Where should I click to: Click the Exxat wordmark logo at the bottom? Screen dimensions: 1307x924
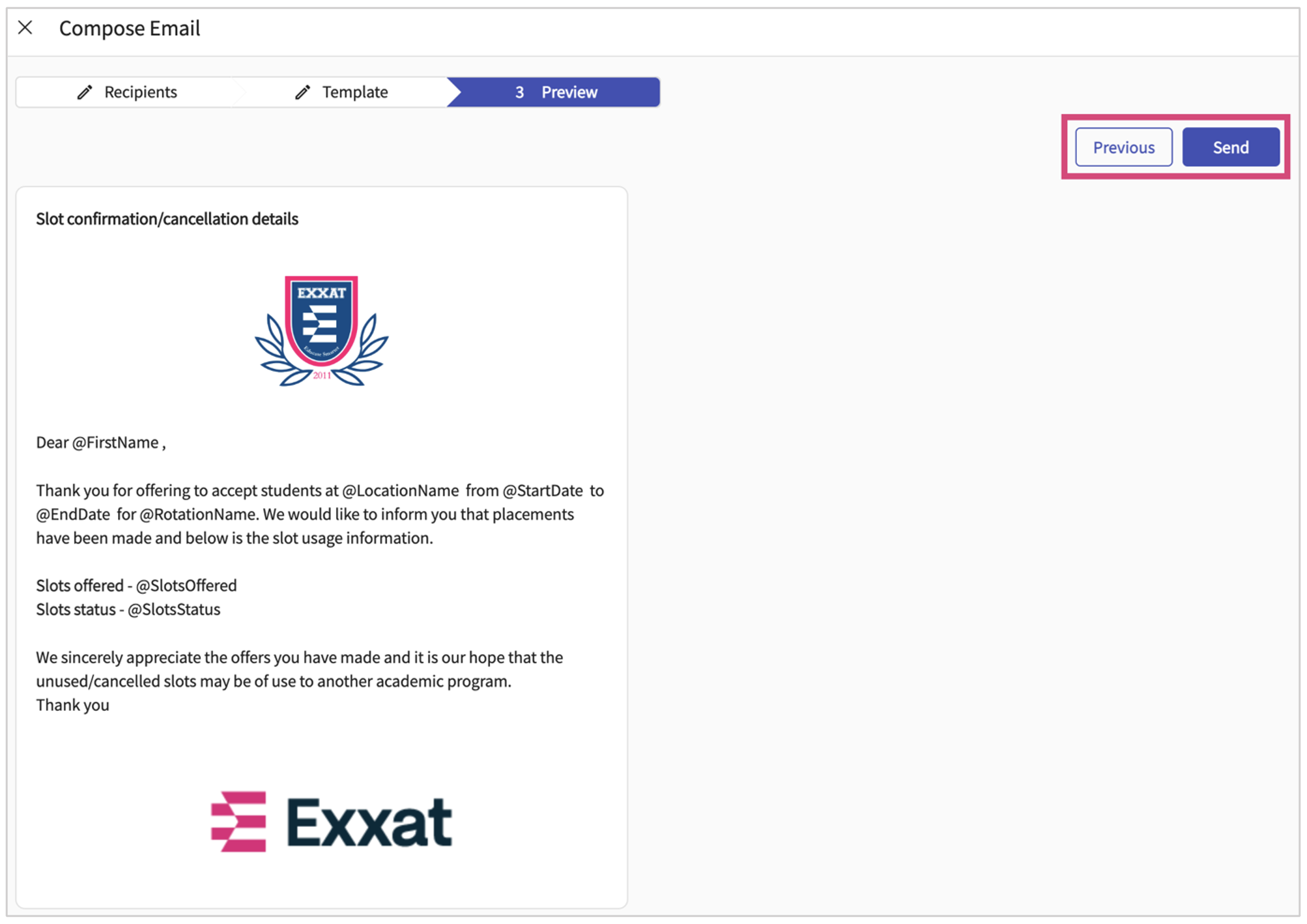click(332, 822)
